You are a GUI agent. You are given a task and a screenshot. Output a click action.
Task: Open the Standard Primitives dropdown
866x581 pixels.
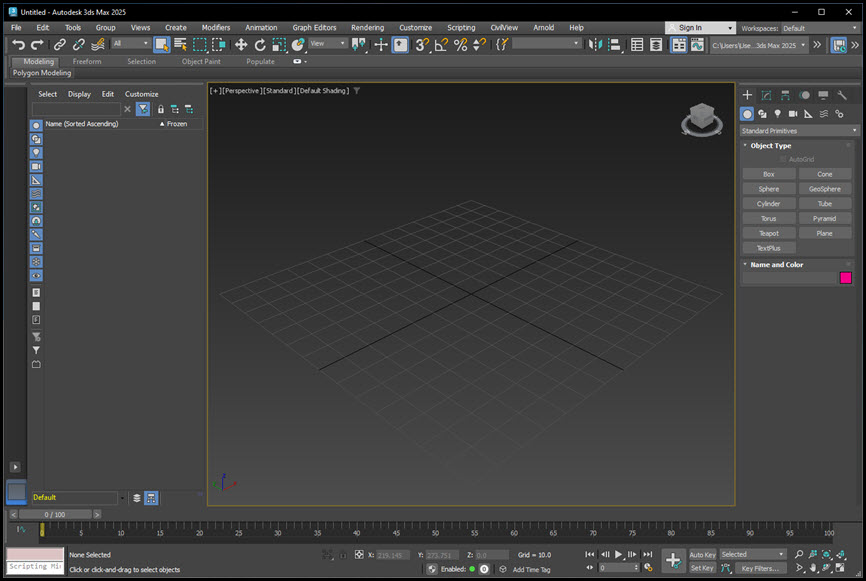pyautogui.click(x=799, y=131)
